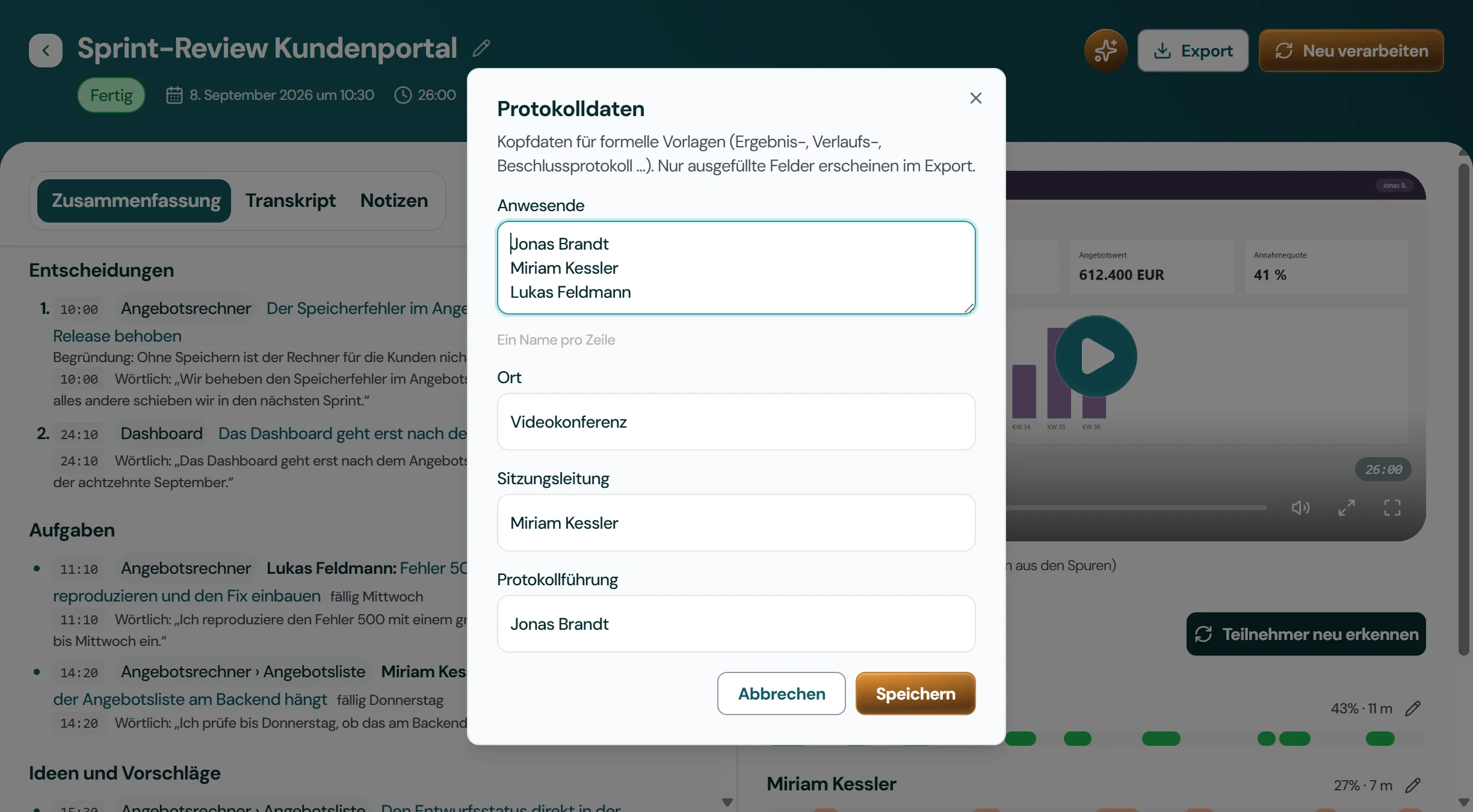Open the Transkript tab
Image resolution: width=1473 pixels, height=812 pixels.
click(291, 201)
